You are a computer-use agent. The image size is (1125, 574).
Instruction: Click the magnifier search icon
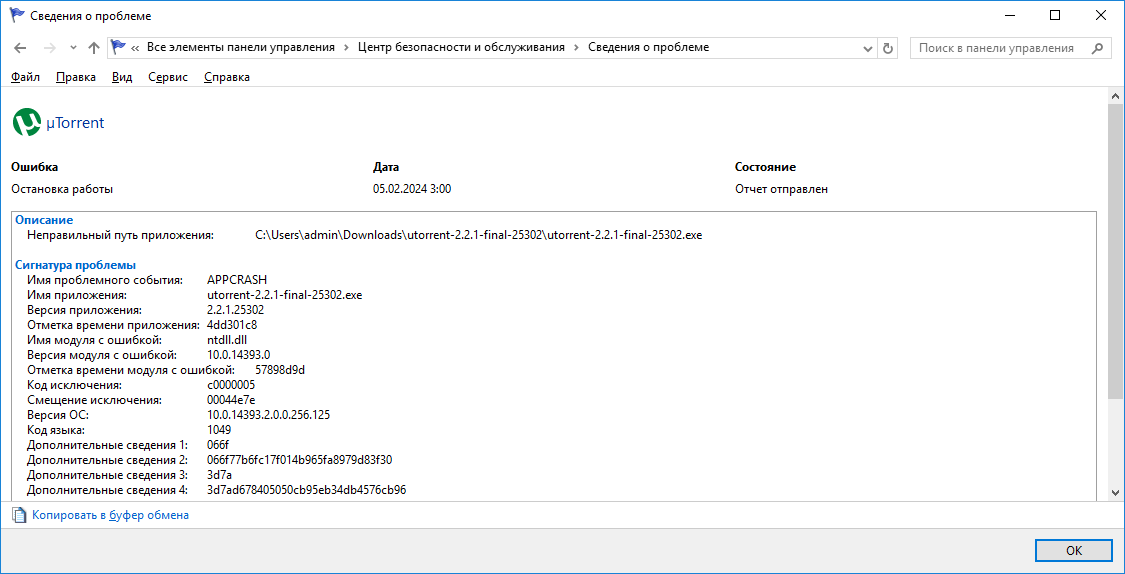(x=1096, y=48)
